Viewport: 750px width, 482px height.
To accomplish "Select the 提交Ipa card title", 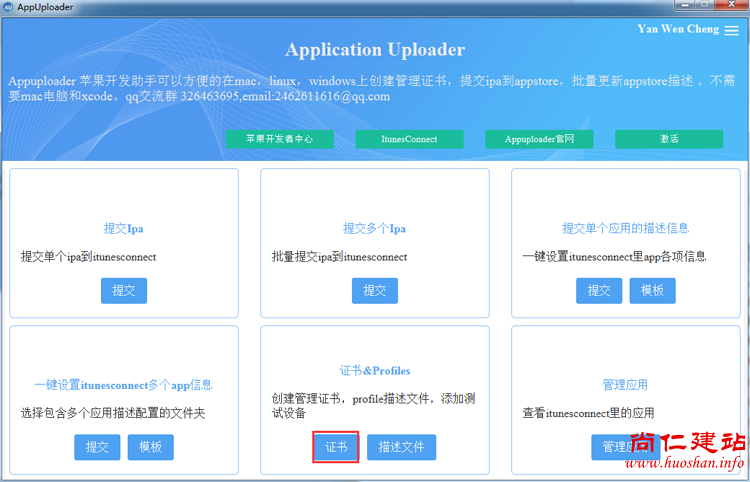I will (x=124, y=228).
